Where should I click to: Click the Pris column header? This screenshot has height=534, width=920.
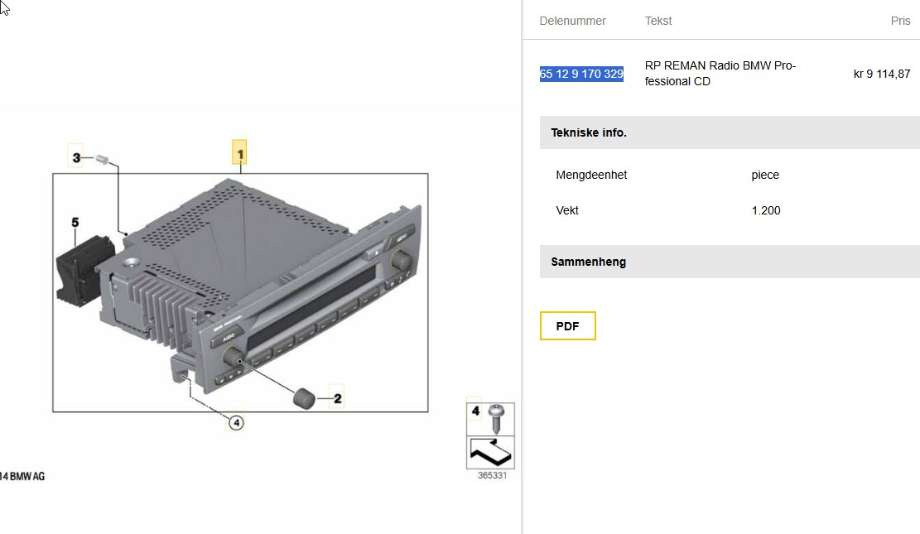pyautogui.click(x=900, y=21)
